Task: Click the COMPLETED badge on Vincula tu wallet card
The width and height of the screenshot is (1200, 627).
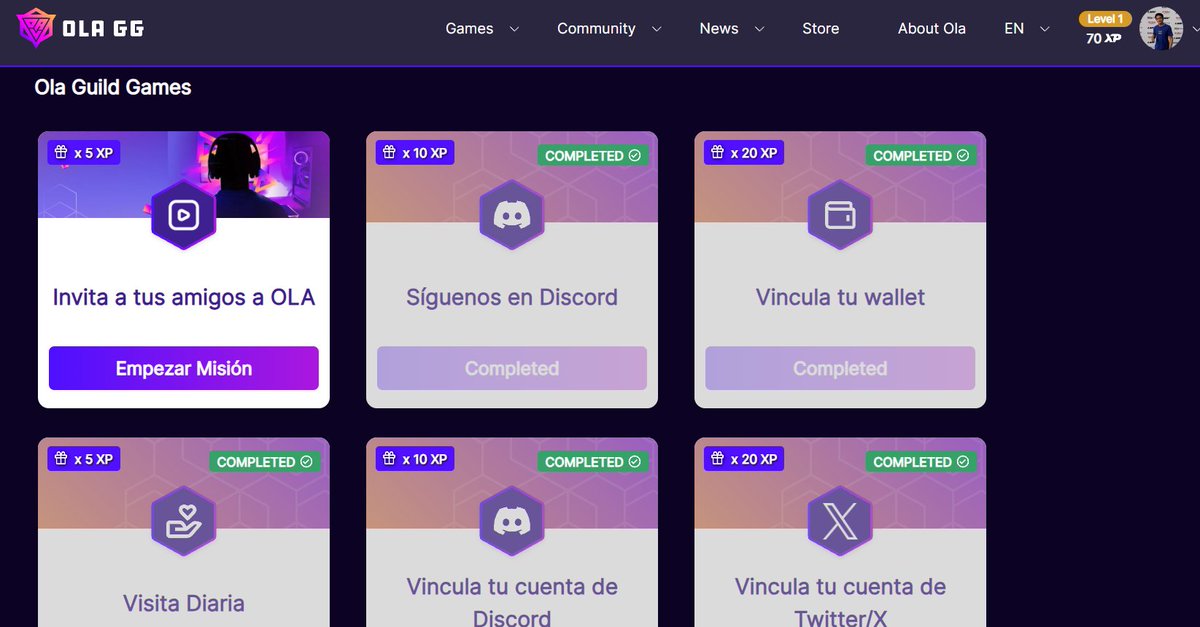Action: coord(921,156)
